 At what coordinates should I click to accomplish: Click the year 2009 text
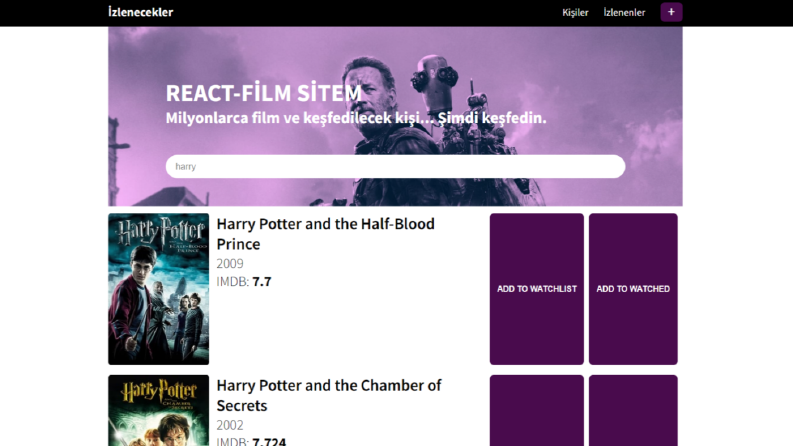click(x=230, y=263)
